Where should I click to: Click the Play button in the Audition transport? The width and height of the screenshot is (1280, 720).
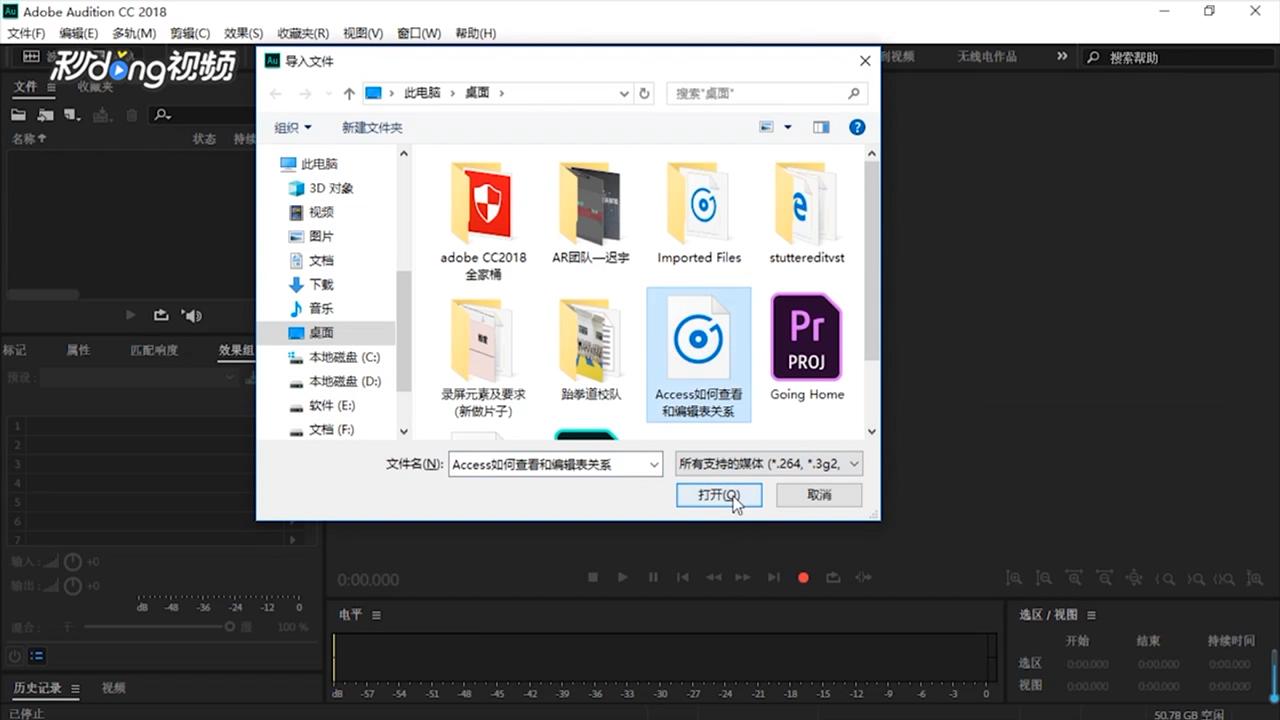coord(623,577)
